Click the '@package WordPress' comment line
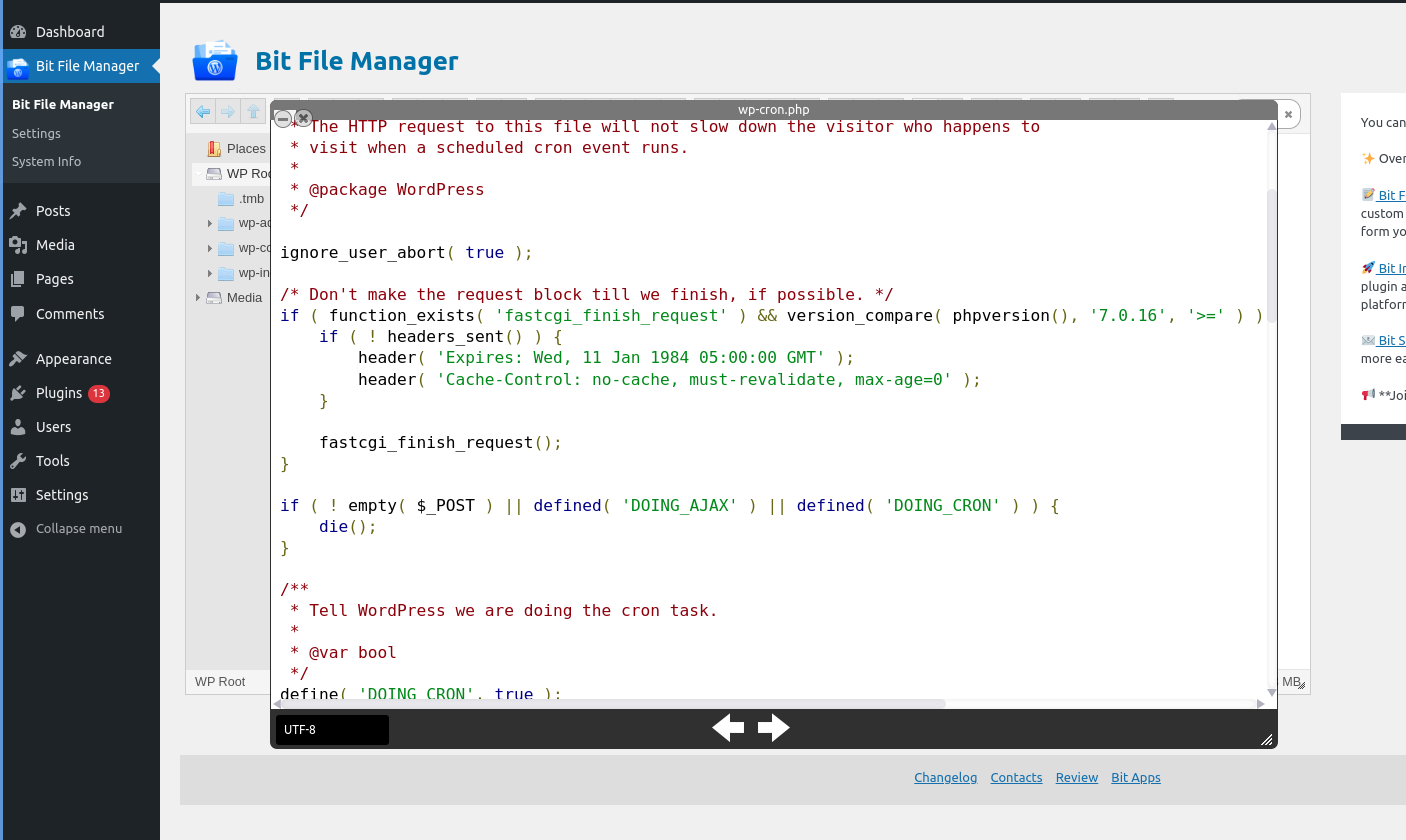 387,190
